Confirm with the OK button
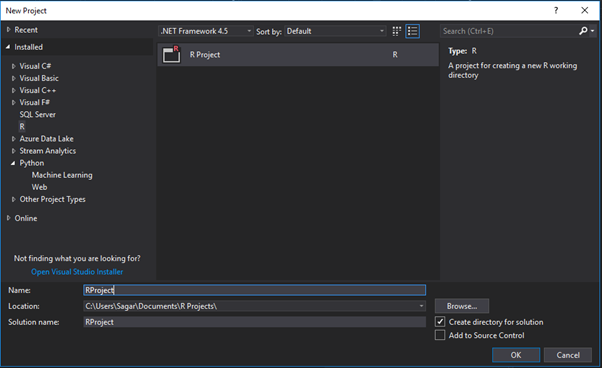 [516, 355]
